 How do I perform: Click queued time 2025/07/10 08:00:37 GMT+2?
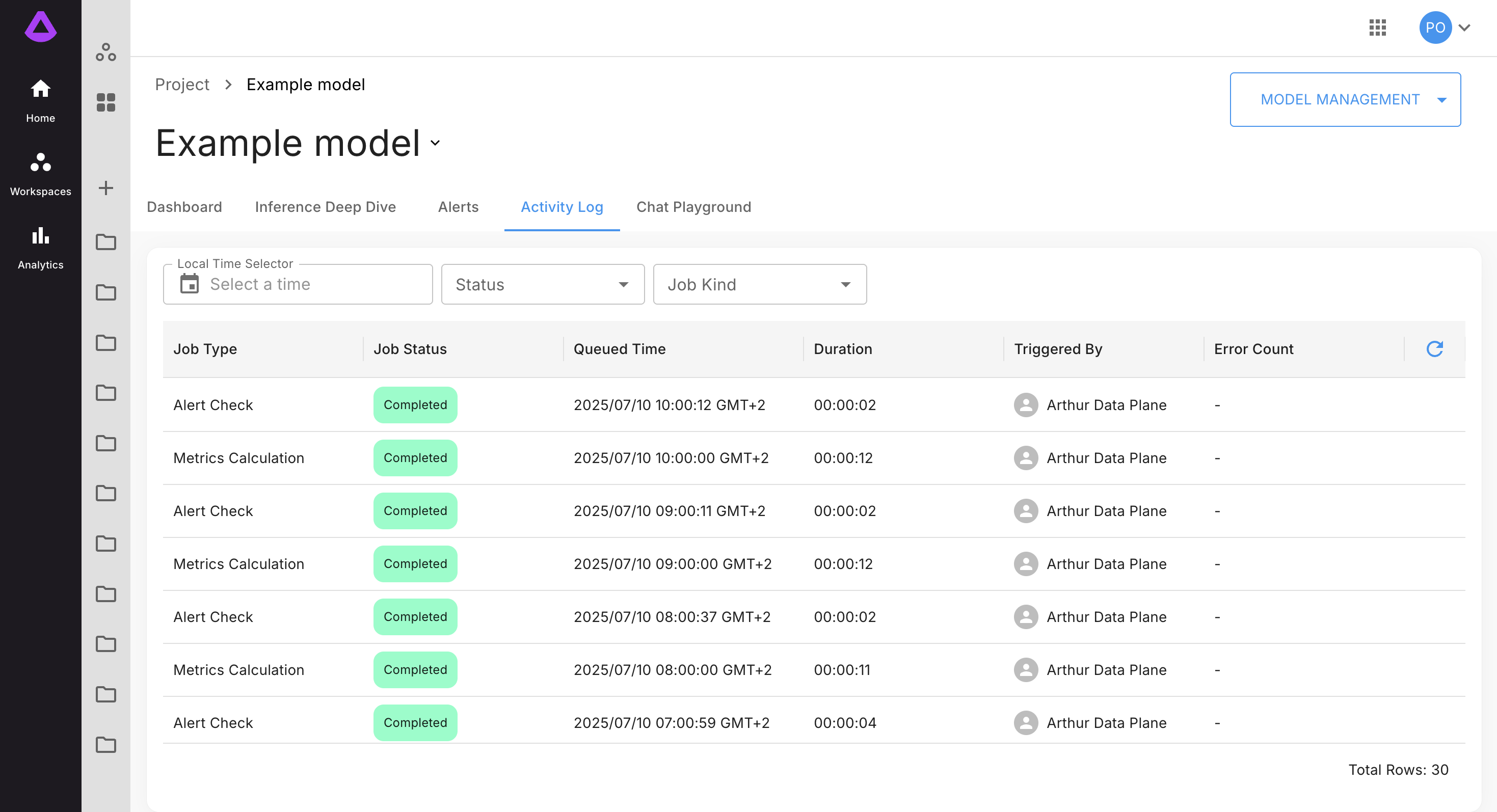(673, 617)
